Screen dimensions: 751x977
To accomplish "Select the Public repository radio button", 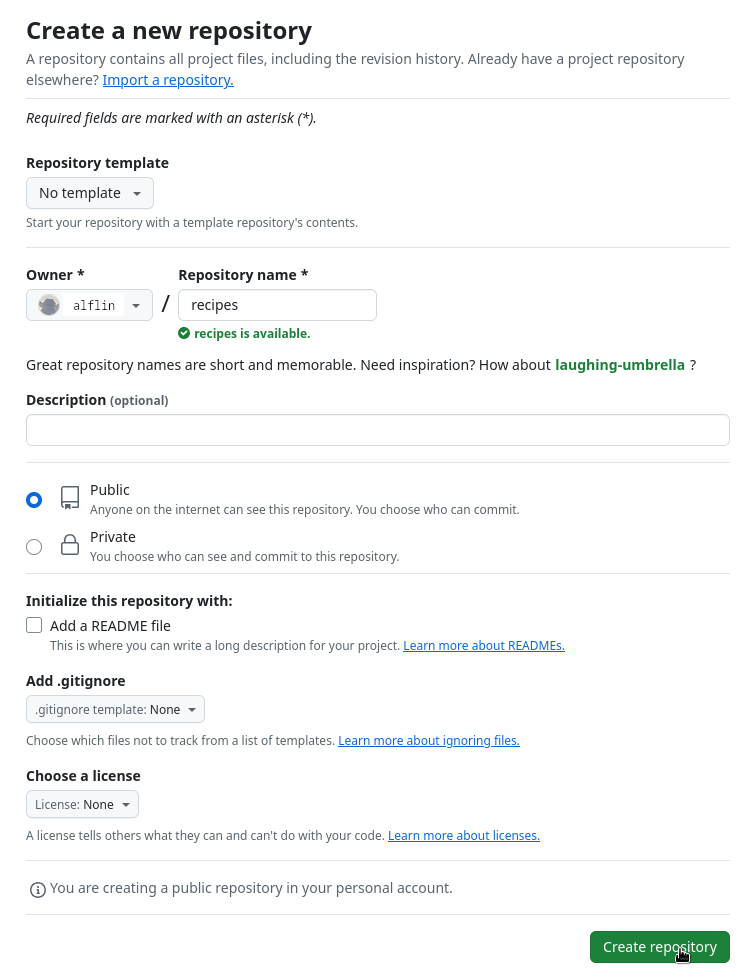I will (x=34, y=500).
